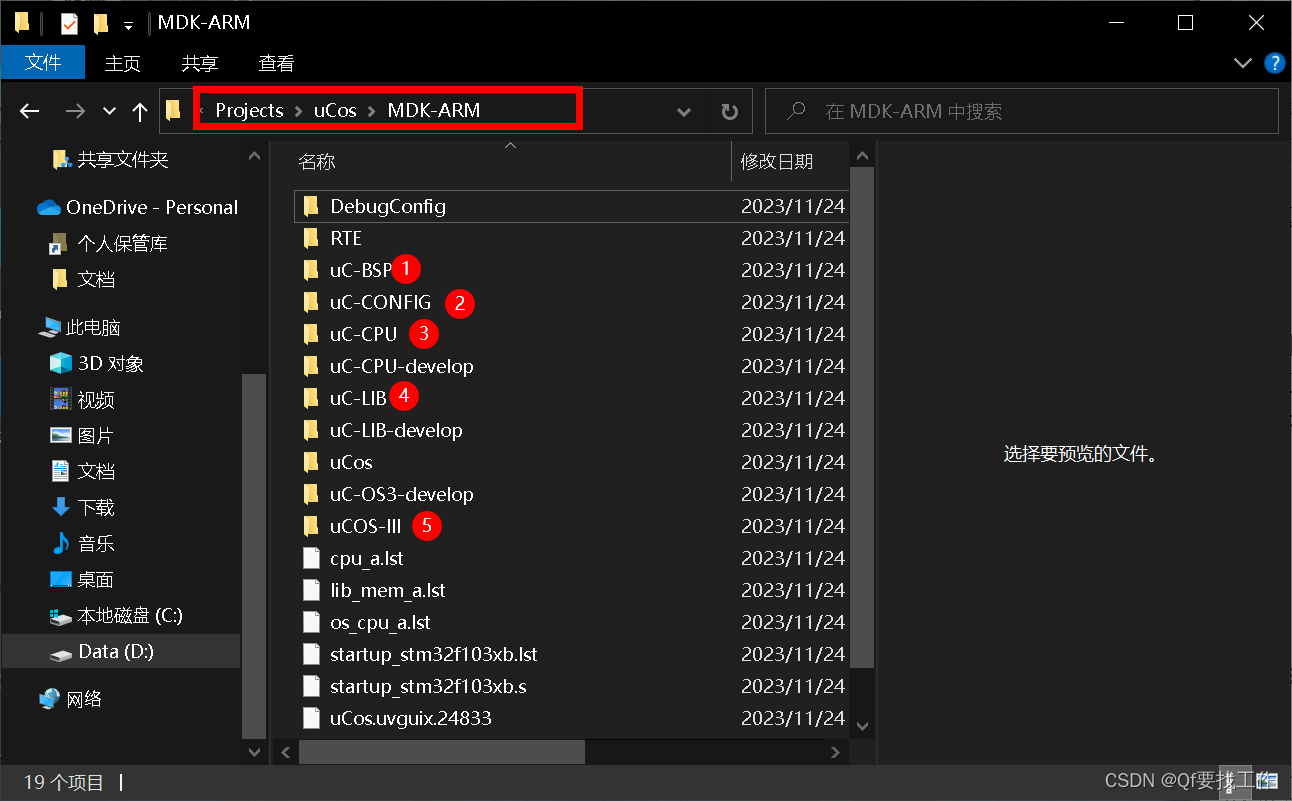The width and height of the screenshot is (1292, 801).
Task: Click the file list vertical scrollbar
Action: tap(863, 417)
